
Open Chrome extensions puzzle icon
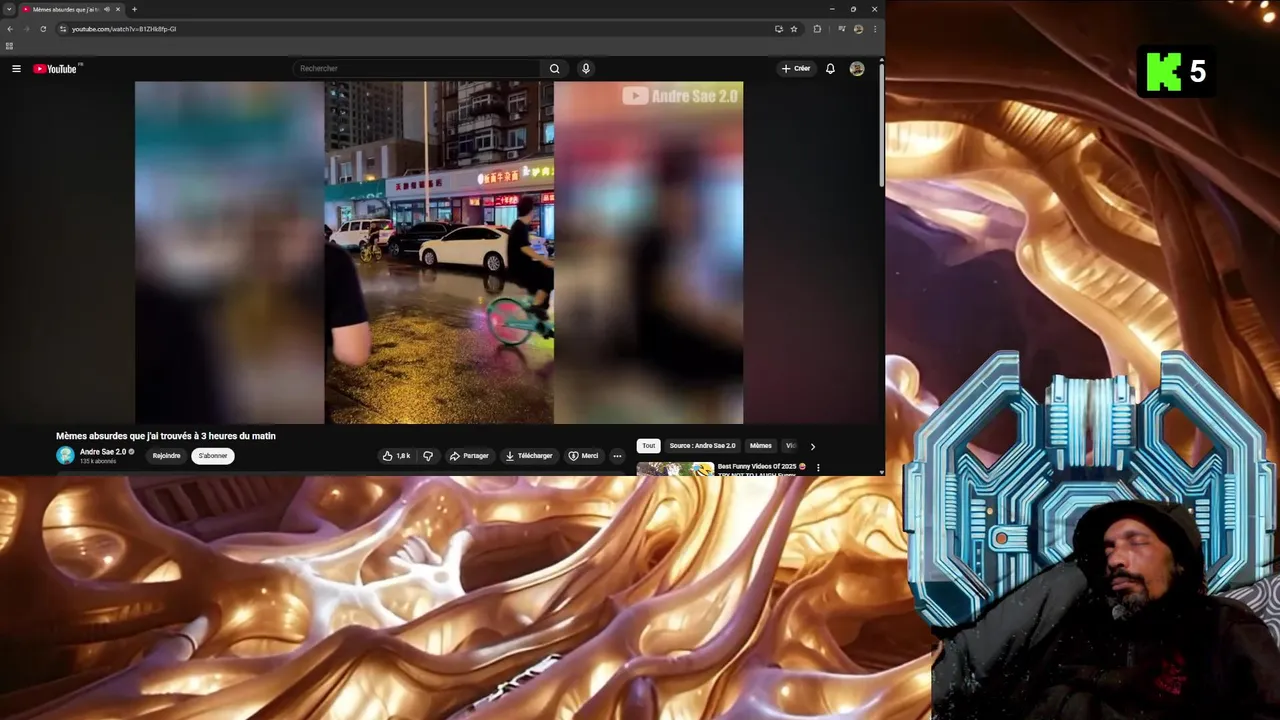(817, 29)
